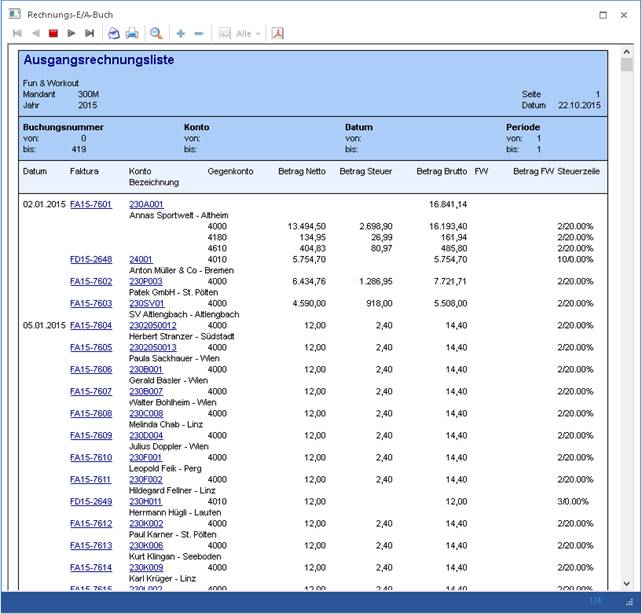Jump to last report page
This screenshot has width=642, height=614.
coord(89,33)
